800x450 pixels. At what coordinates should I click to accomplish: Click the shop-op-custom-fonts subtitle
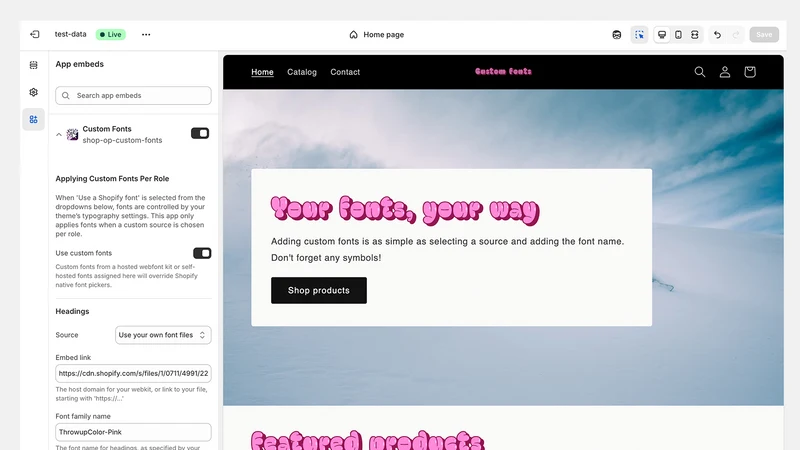tap(122, 140)
